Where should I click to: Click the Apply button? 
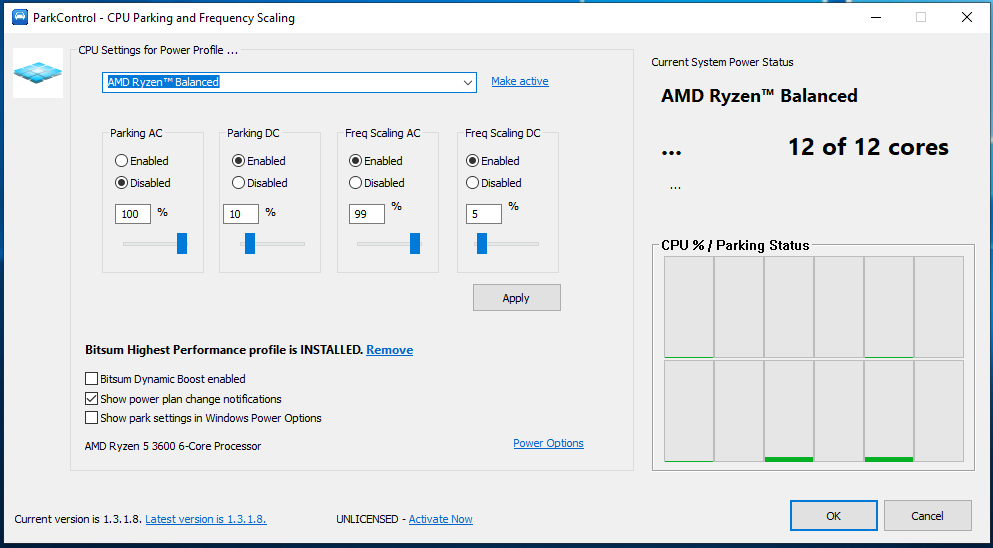click(516, 298)
